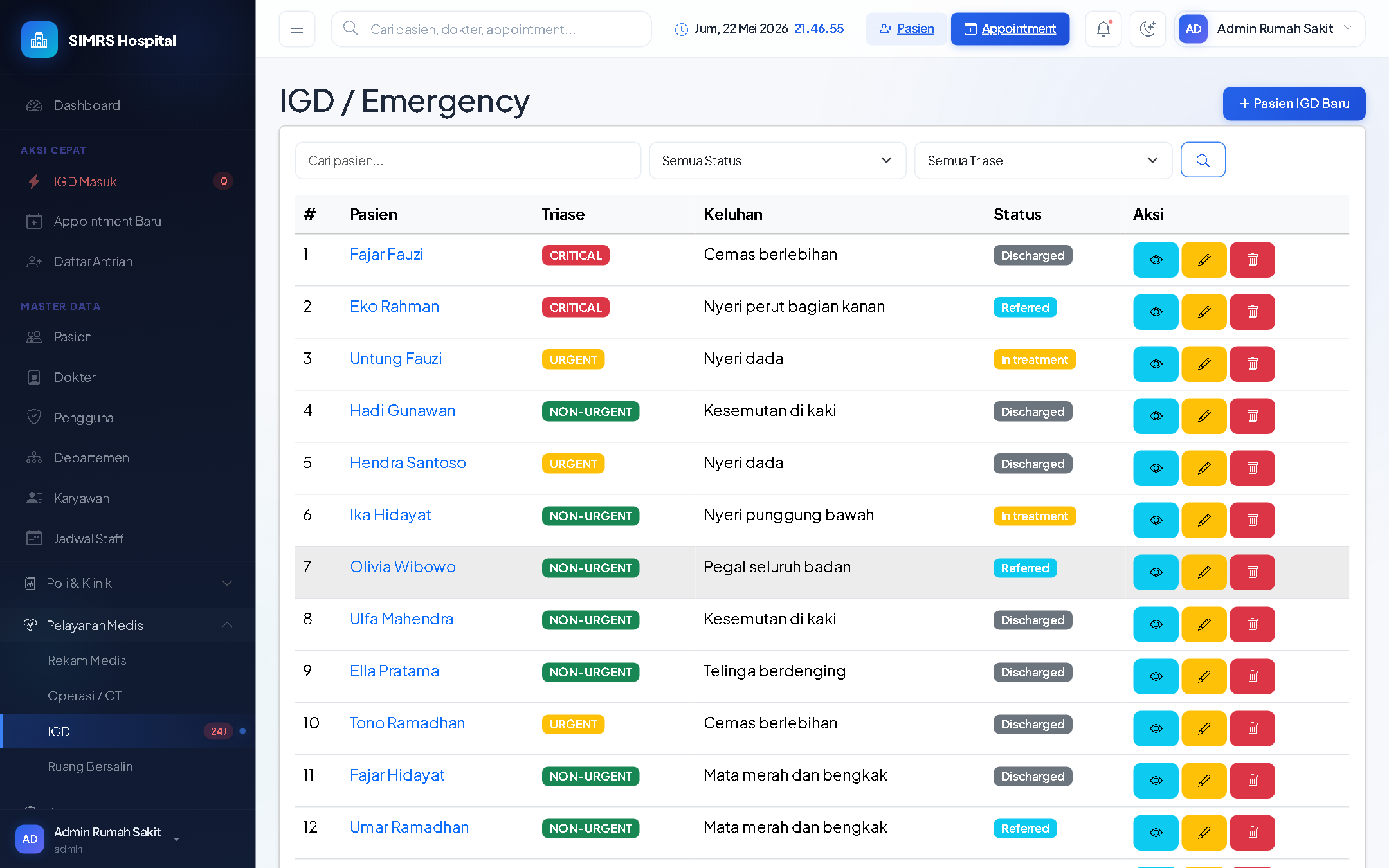The image size is (1389, 868).
Task: Focus the global search field
Action: (x=491, y=29)
